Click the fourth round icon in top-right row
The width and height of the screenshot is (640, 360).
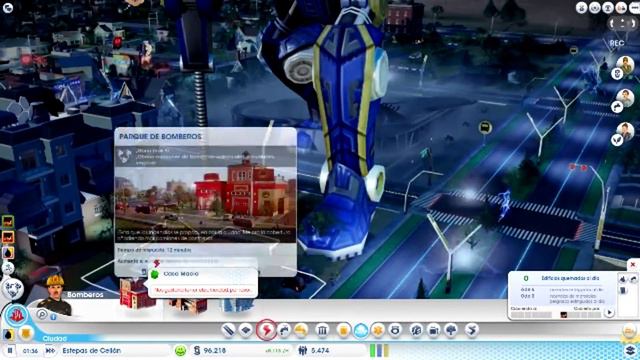(x=621, y=8)
